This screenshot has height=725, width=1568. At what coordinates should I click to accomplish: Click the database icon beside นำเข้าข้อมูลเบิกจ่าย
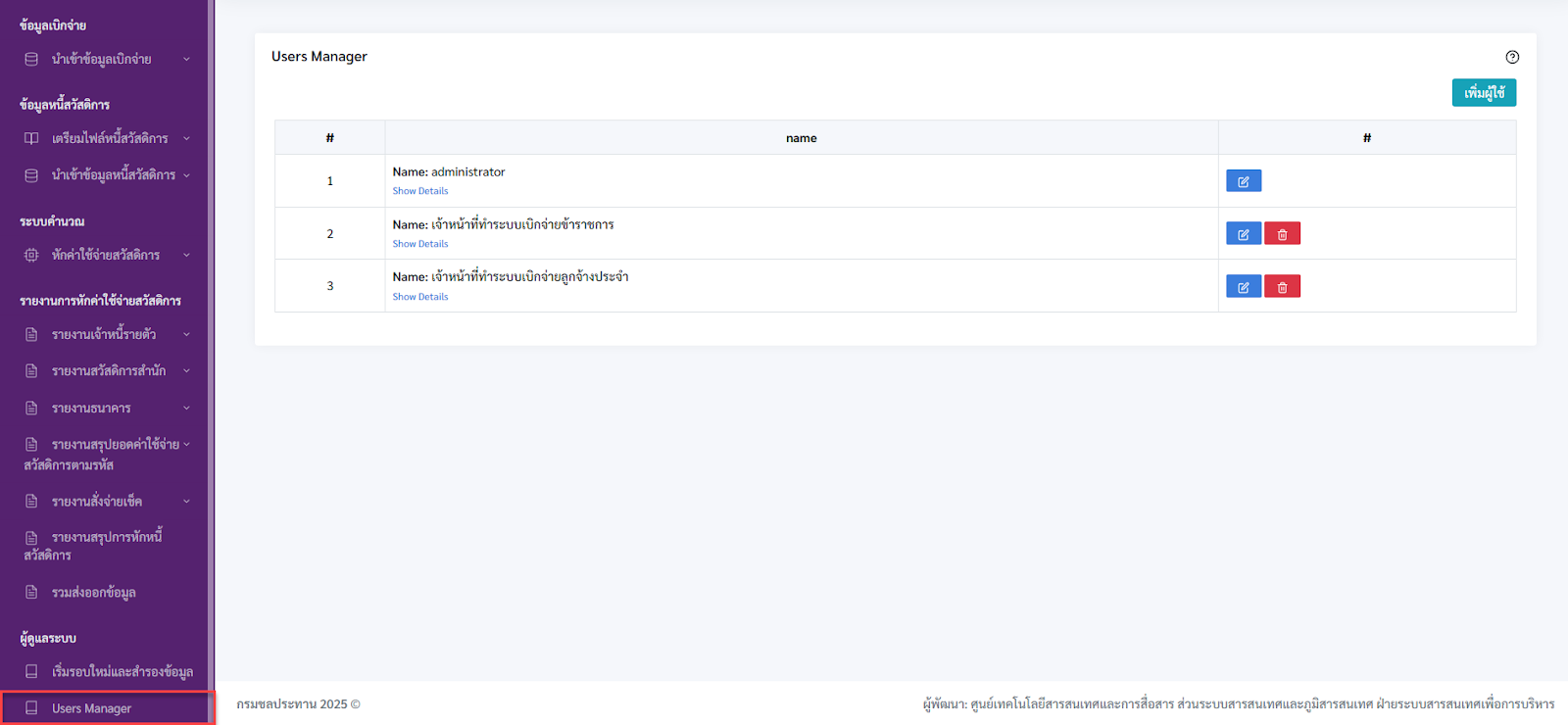click(31, 59)
